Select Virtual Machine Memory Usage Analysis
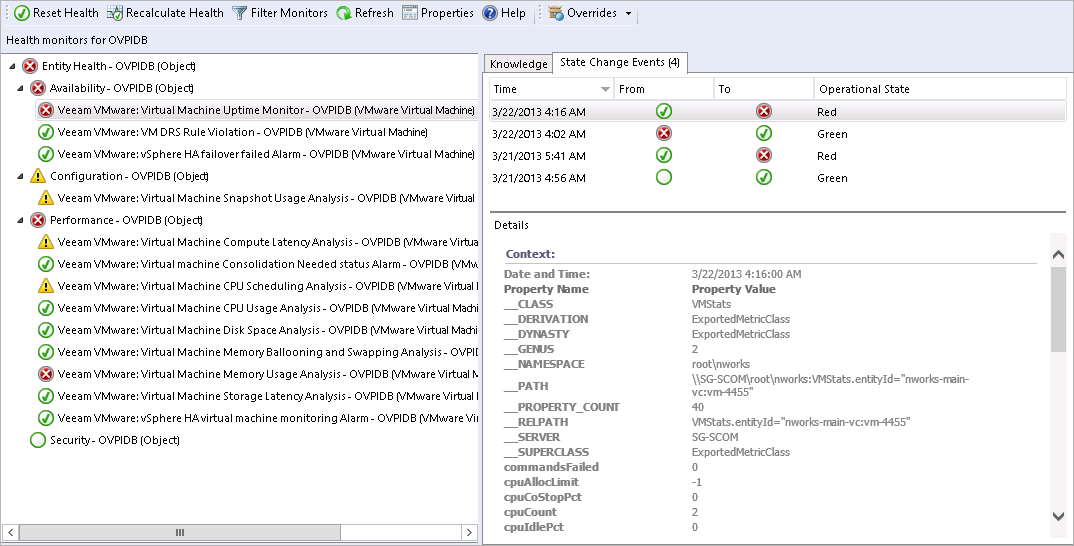Viewport: 1074px width, 546px height. pyautogui.click(x=268, y=374)
